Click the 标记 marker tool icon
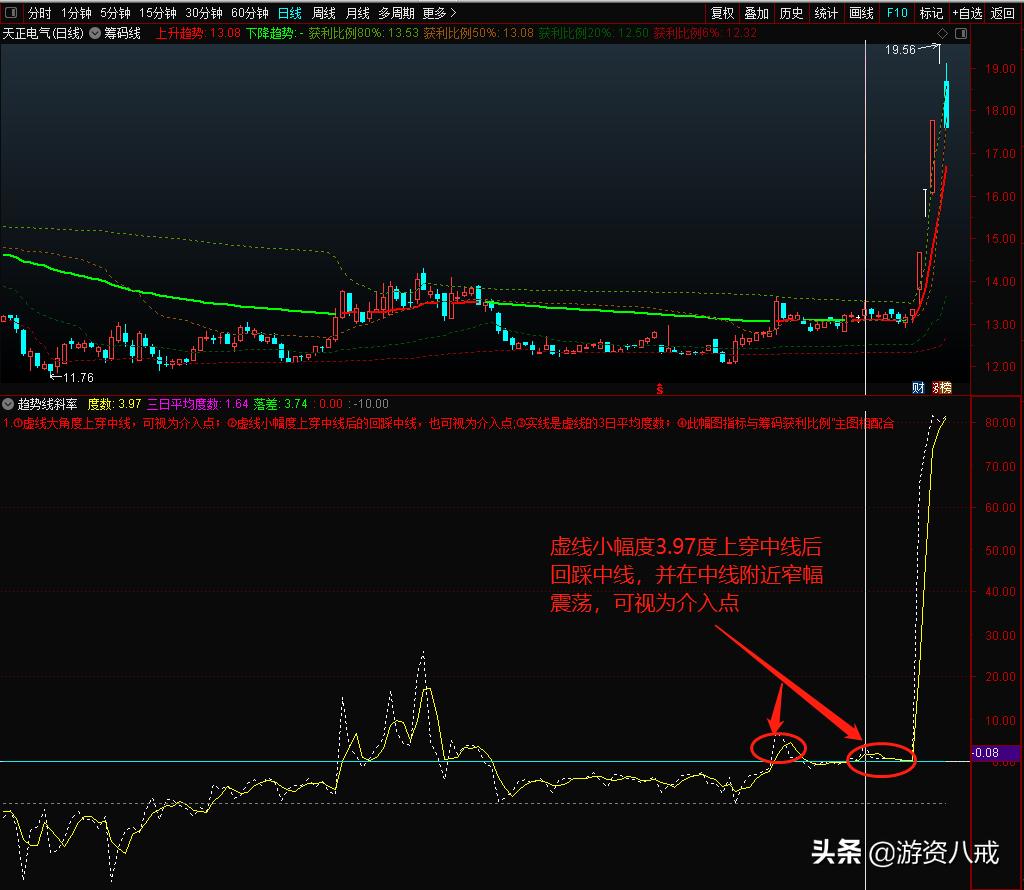 931,13
